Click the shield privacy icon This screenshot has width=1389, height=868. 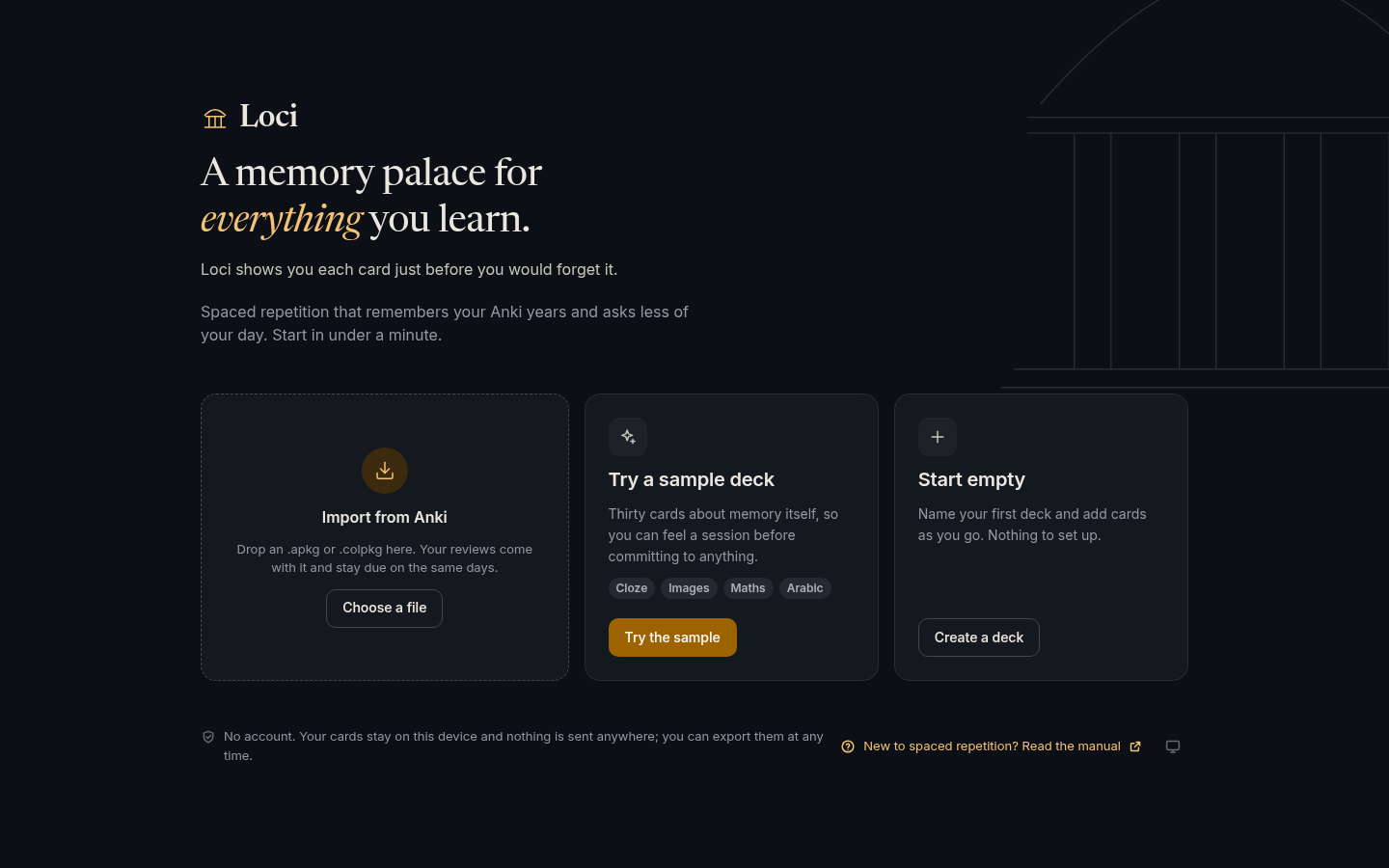[x=208, y=737]
